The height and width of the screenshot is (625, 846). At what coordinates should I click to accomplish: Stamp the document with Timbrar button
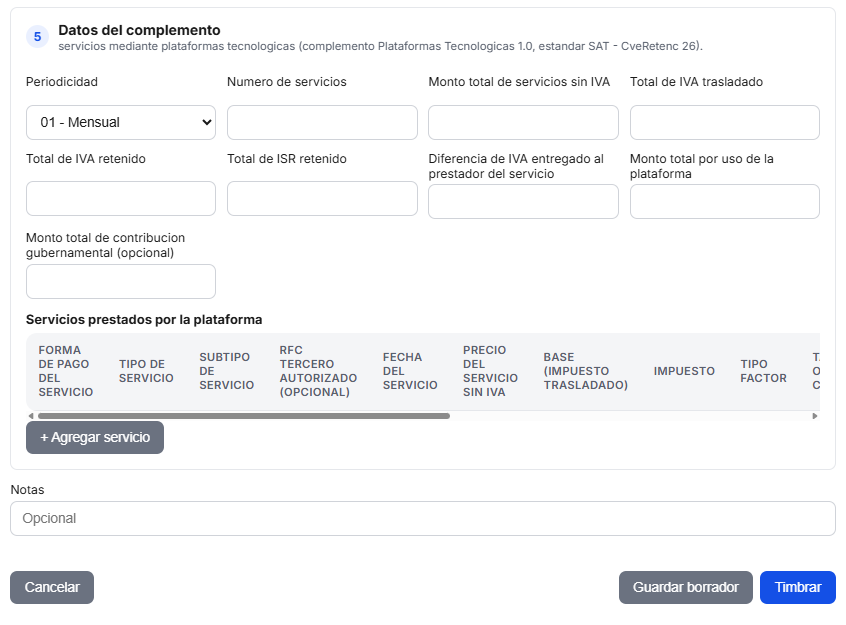[797, 587]
